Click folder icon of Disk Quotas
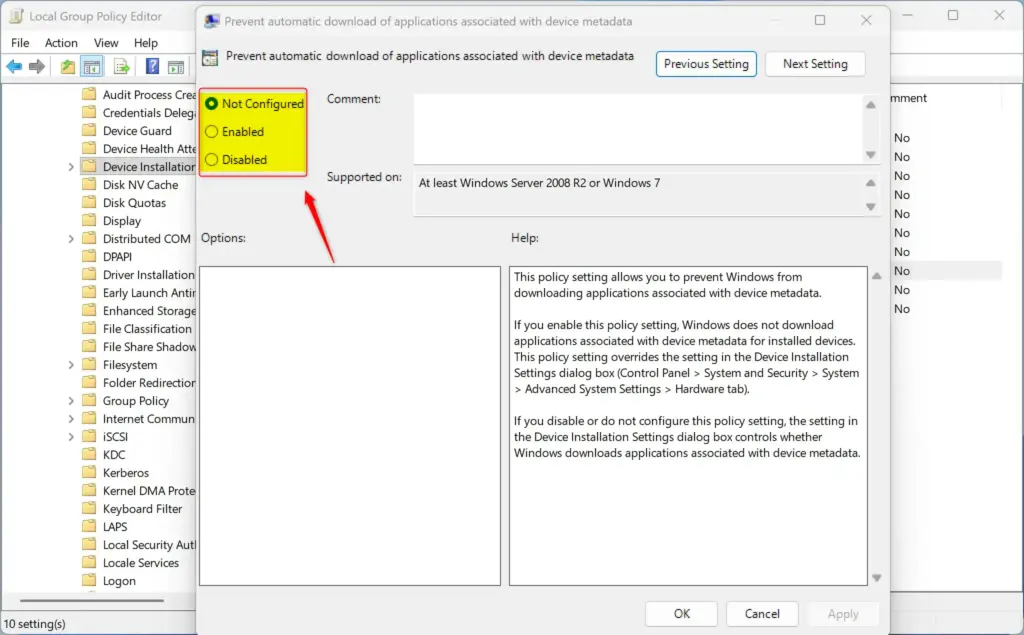 click(x=89, y=202)
